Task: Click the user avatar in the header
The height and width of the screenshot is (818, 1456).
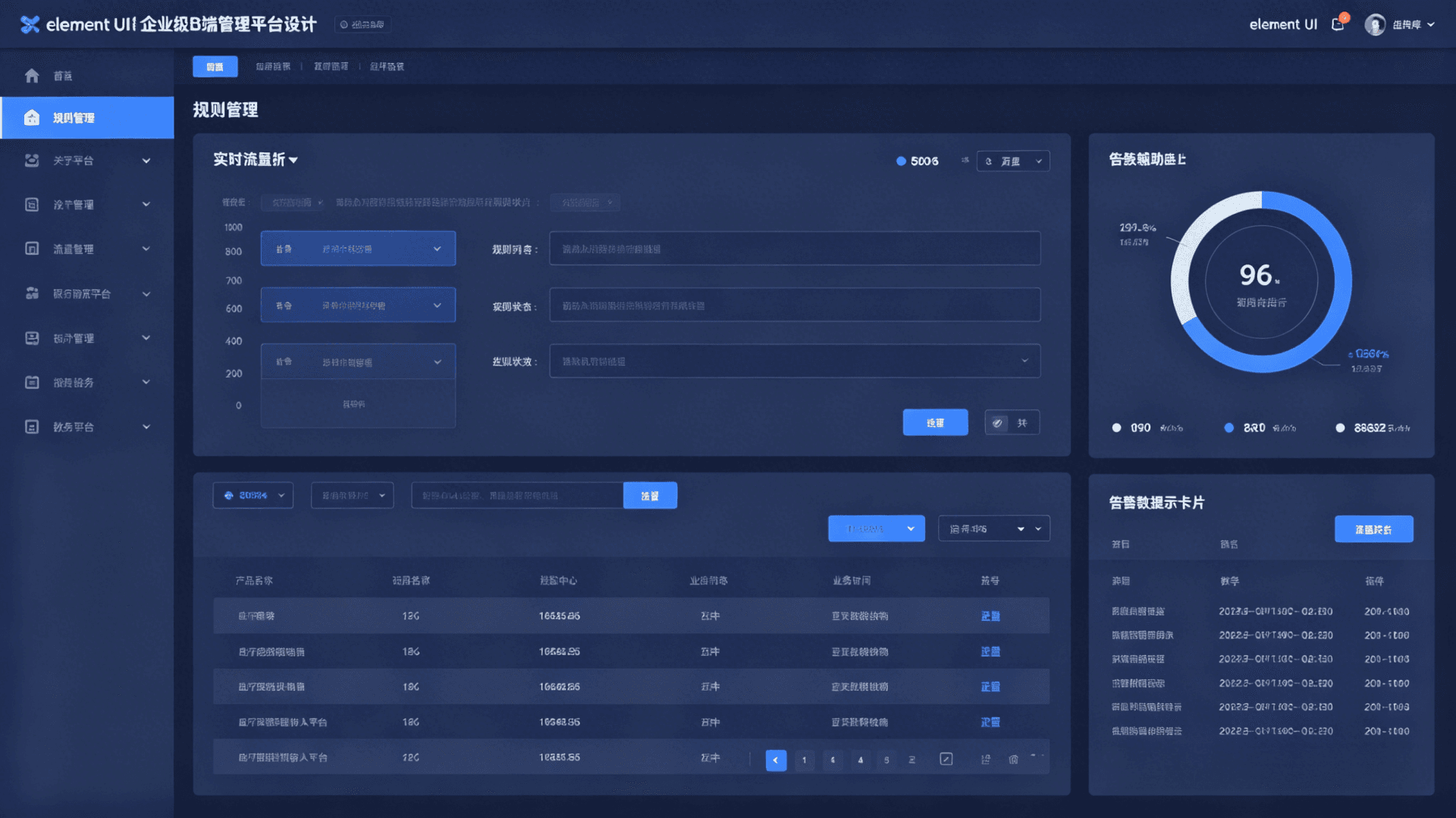Action: click(1374, 25)
